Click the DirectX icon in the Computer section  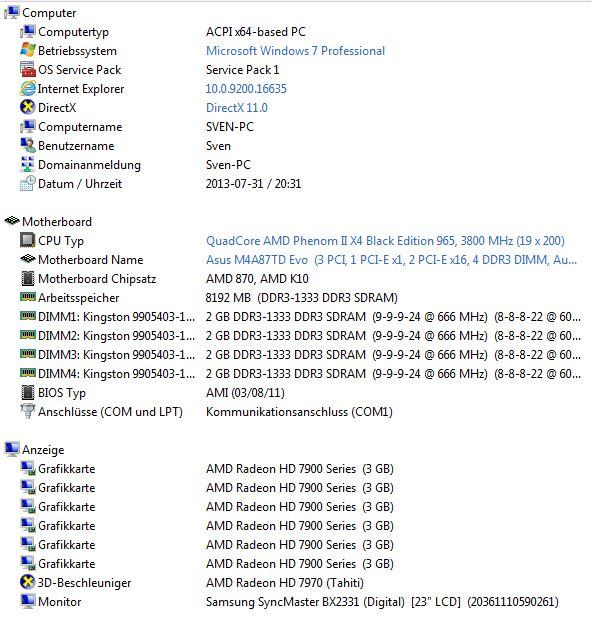point(27,107)
